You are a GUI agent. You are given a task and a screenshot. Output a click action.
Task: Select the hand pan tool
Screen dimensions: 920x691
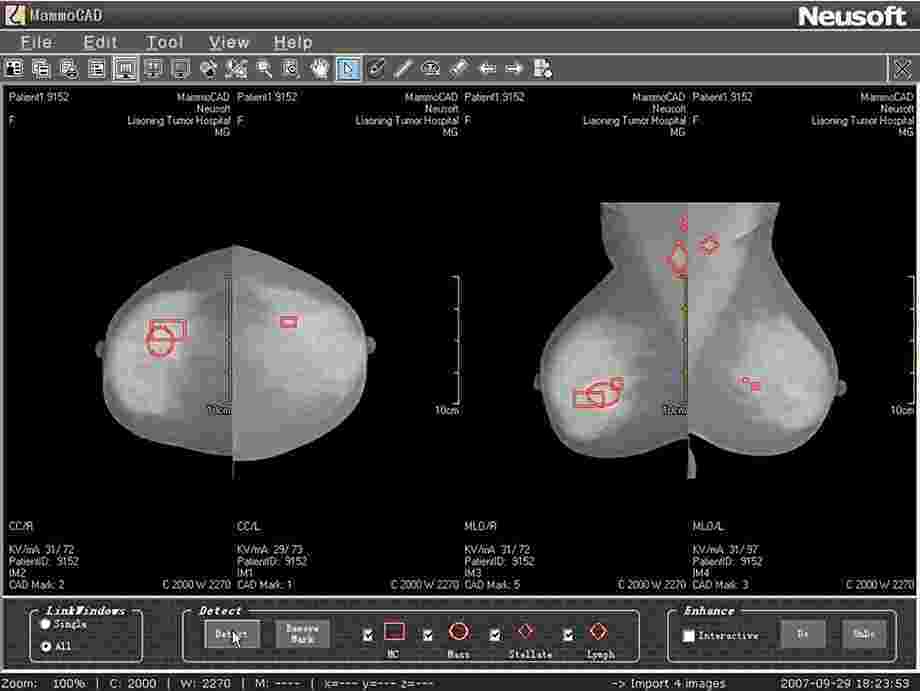click(x=320, y=69)
